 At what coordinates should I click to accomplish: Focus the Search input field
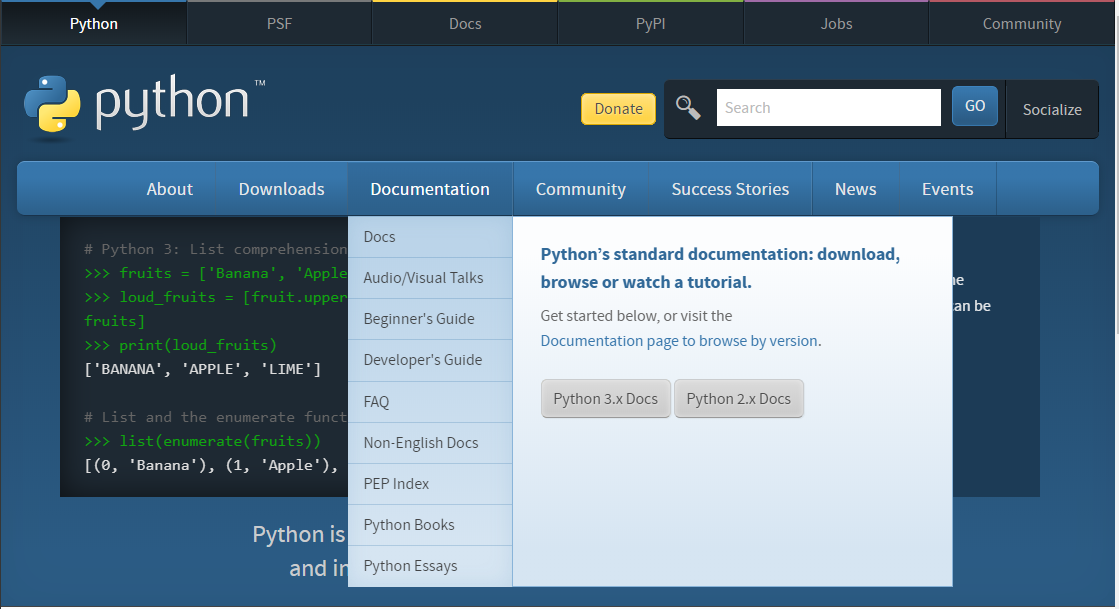828,108
